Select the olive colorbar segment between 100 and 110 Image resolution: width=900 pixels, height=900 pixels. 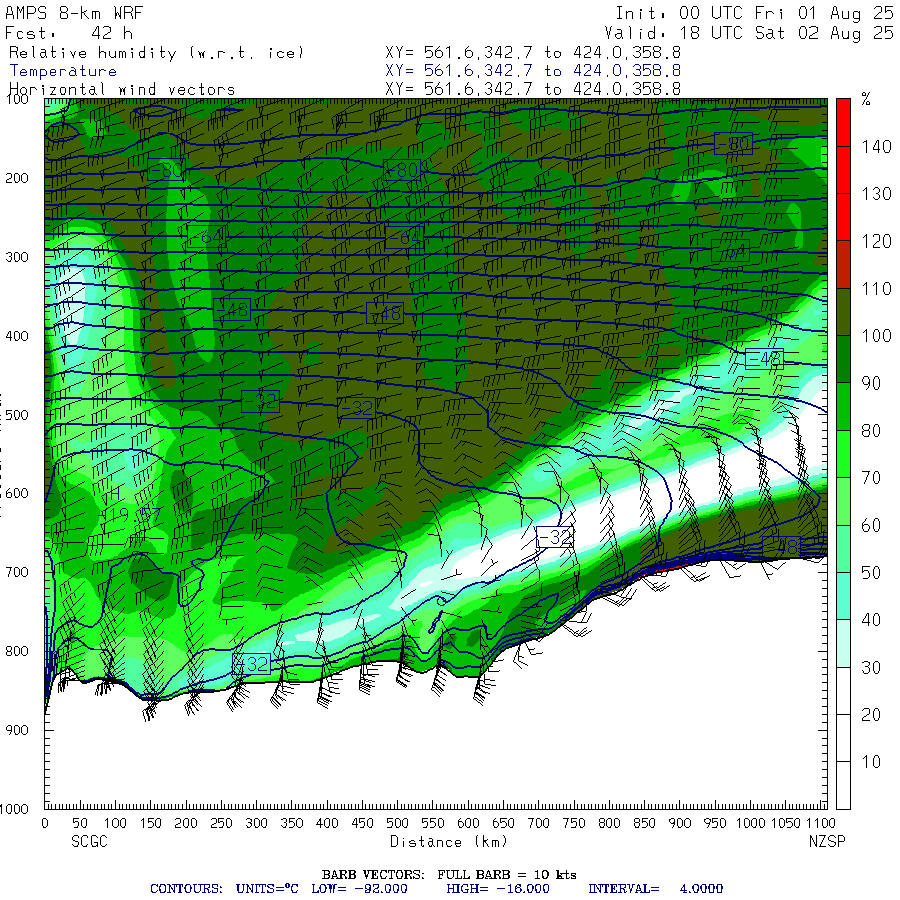[843, 312]
